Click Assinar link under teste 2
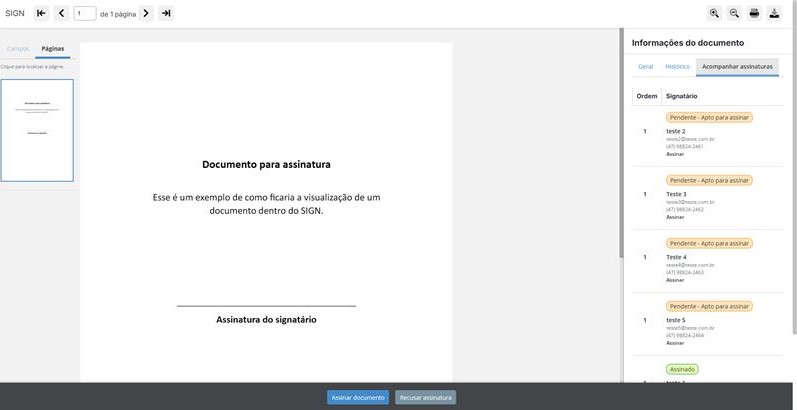The width and height of the screenshot is (797, 410). pos(675,154)
